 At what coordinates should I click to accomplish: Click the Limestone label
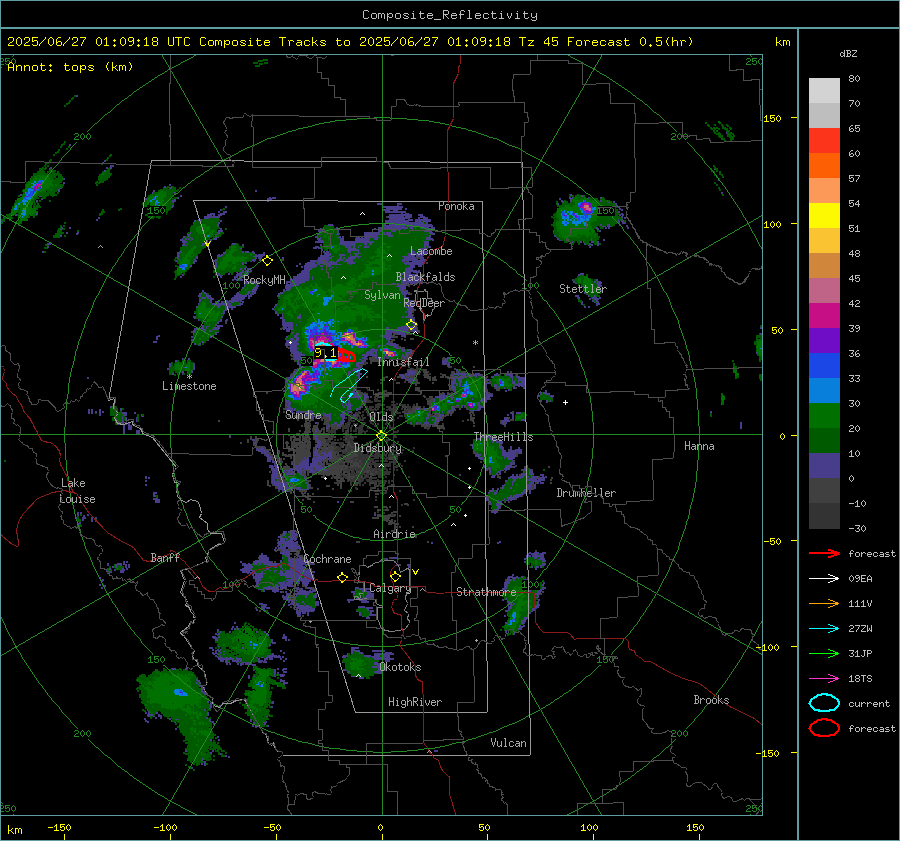(x=189, y=386)
